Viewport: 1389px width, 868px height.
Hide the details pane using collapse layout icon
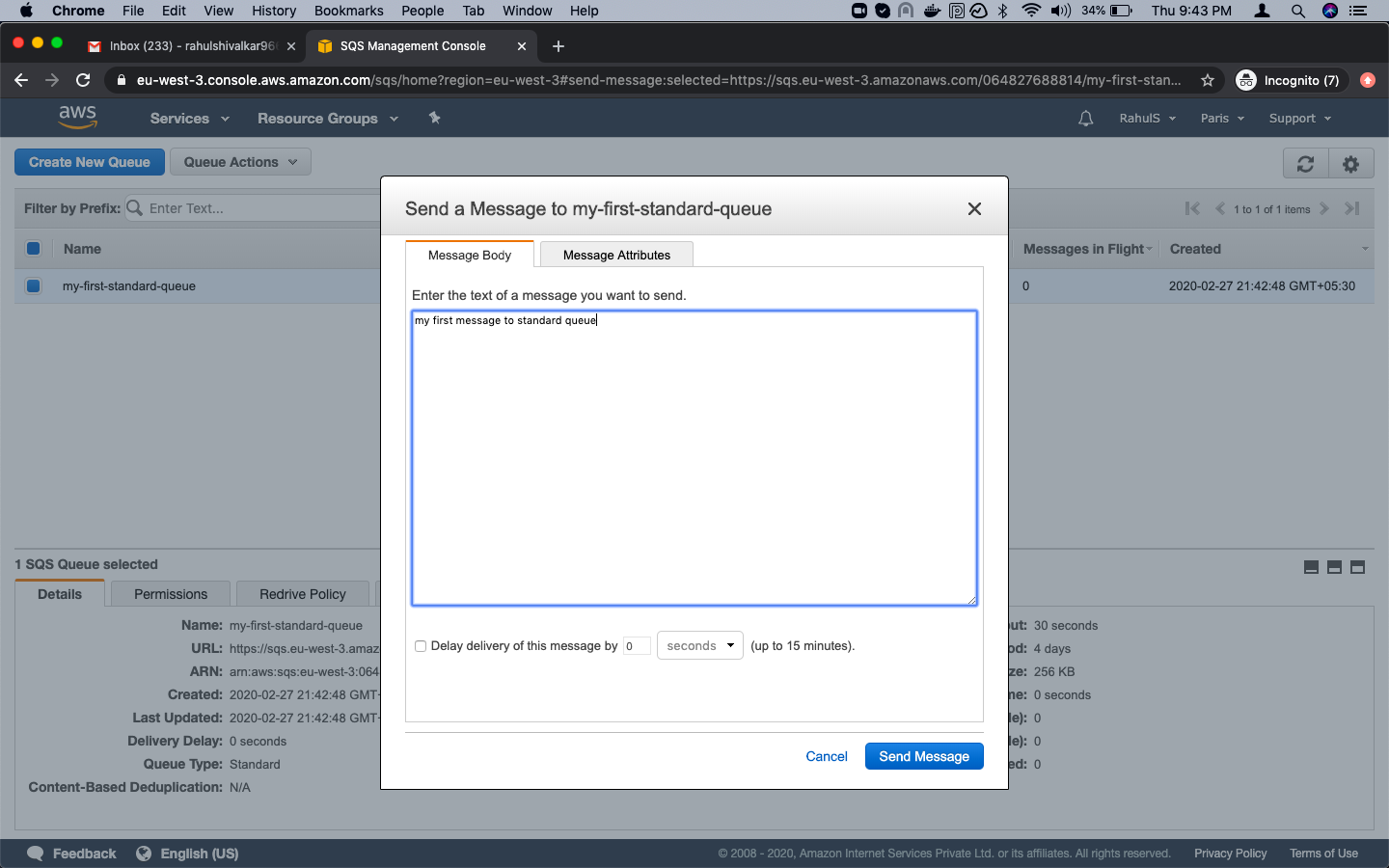[1311, 567]
